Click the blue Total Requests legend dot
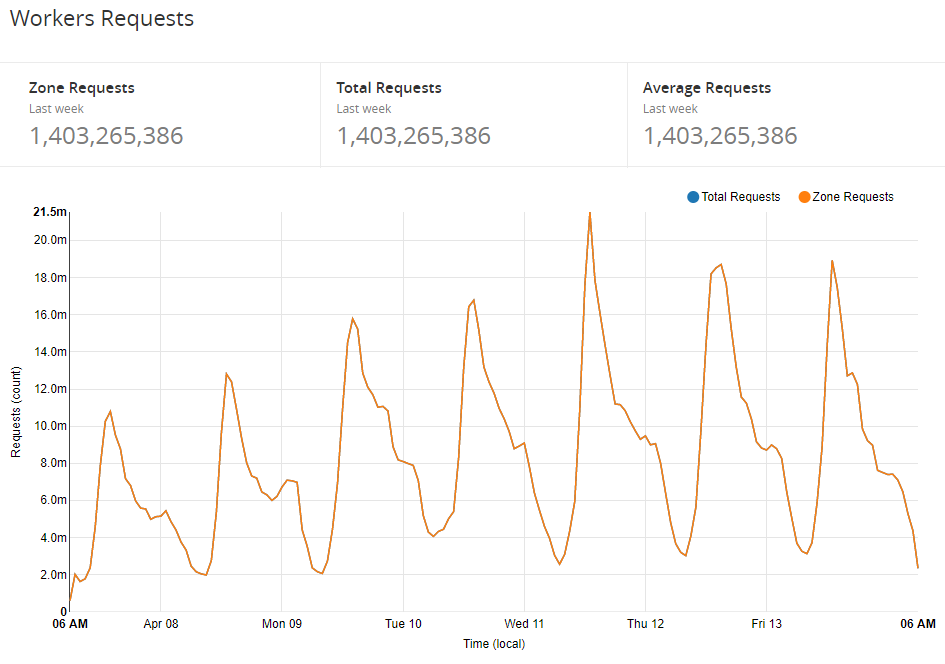Image resolution: width=945 pixels, height=664 pixels. coord(694,197)
